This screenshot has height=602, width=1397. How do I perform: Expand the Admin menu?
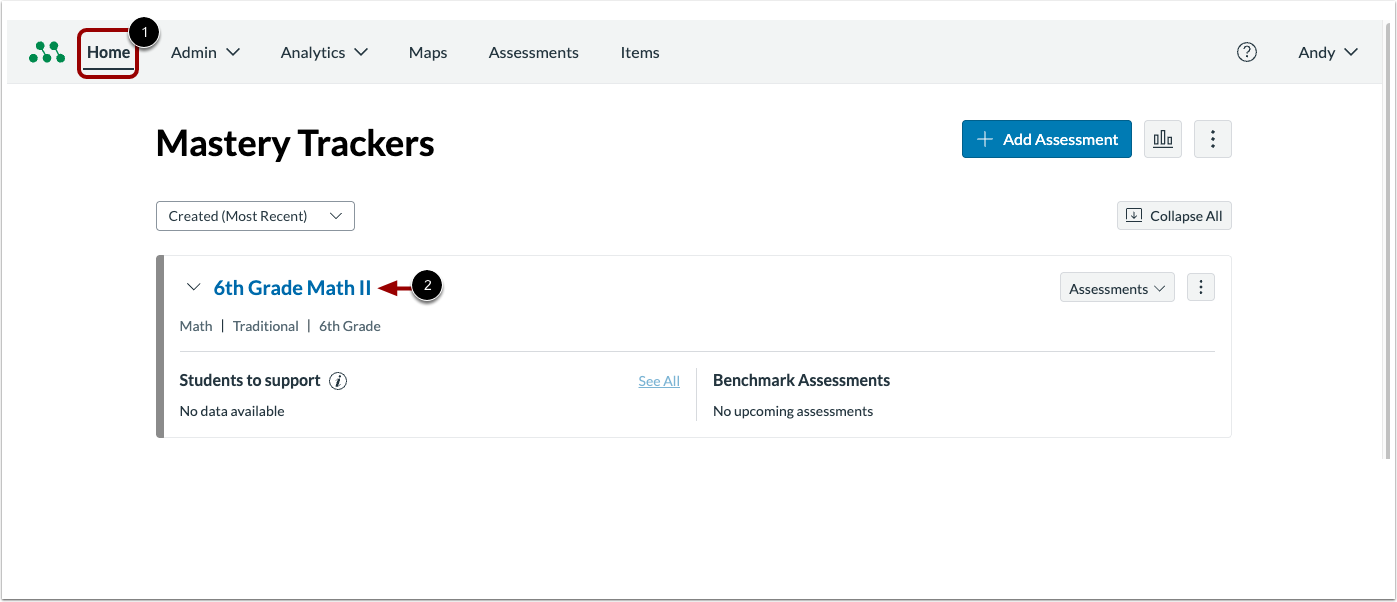point(205,52)
